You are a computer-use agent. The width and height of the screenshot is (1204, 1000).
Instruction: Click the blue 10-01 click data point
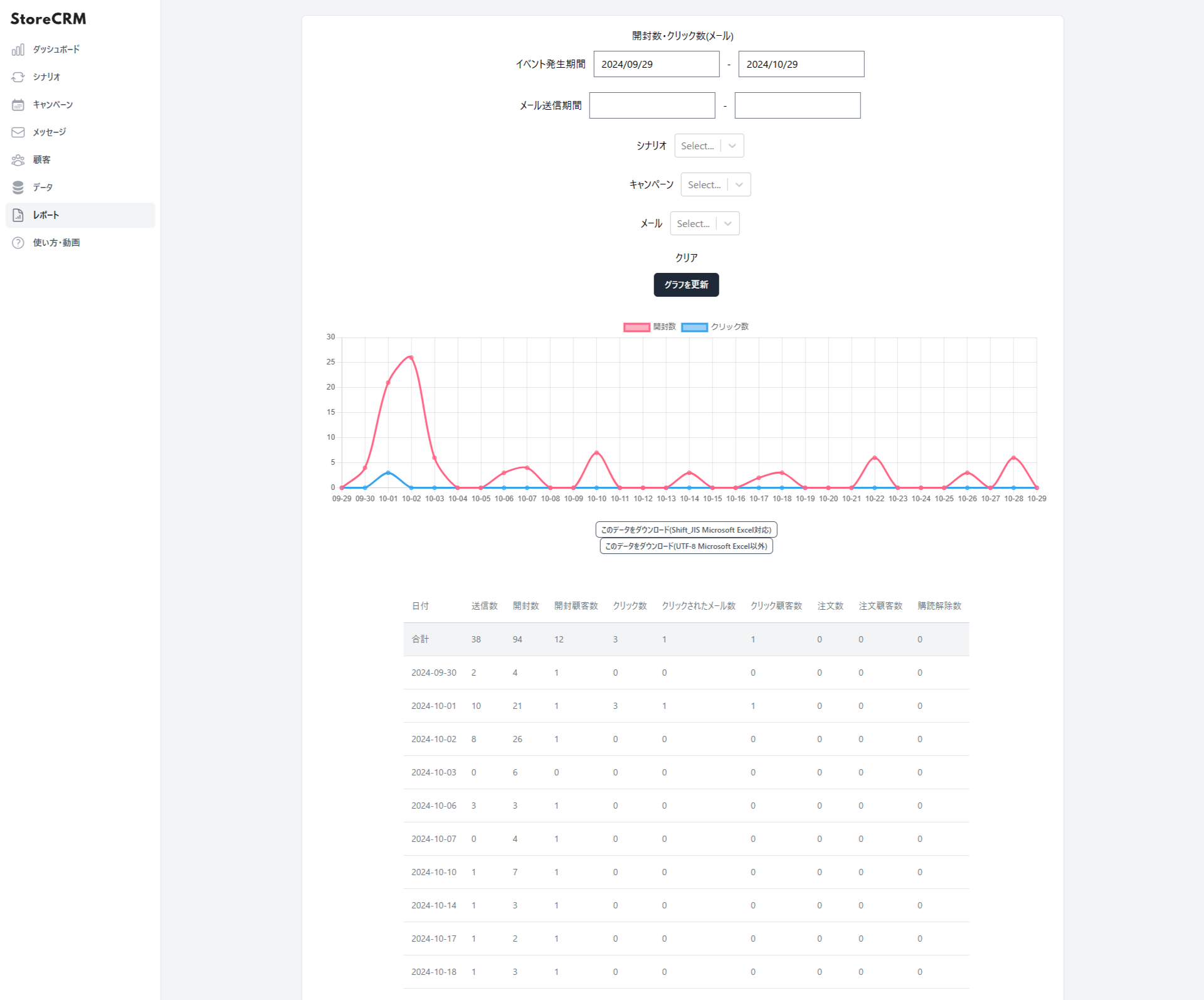[388, 472]
